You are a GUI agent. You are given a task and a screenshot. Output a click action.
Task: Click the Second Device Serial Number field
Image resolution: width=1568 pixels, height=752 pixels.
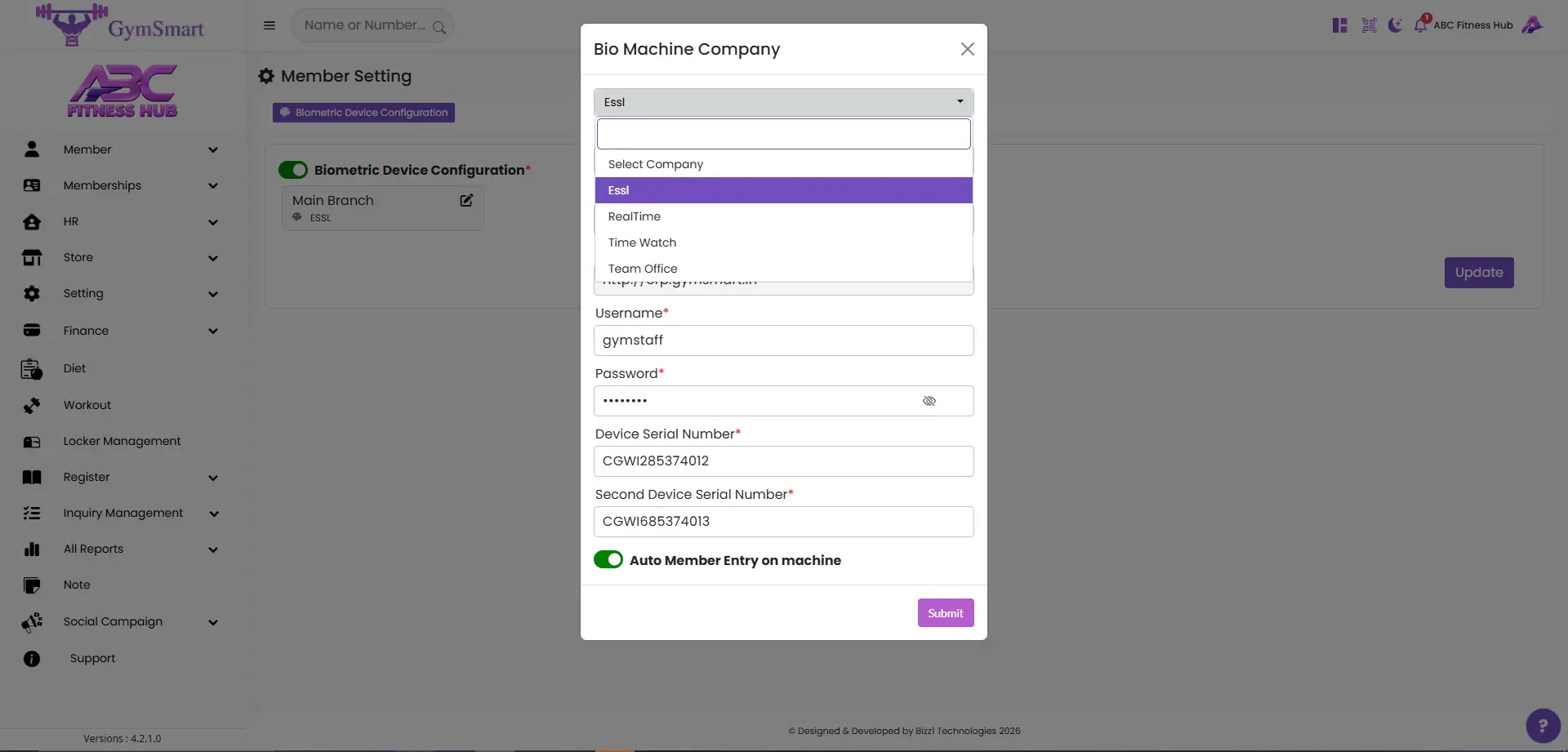784,522
